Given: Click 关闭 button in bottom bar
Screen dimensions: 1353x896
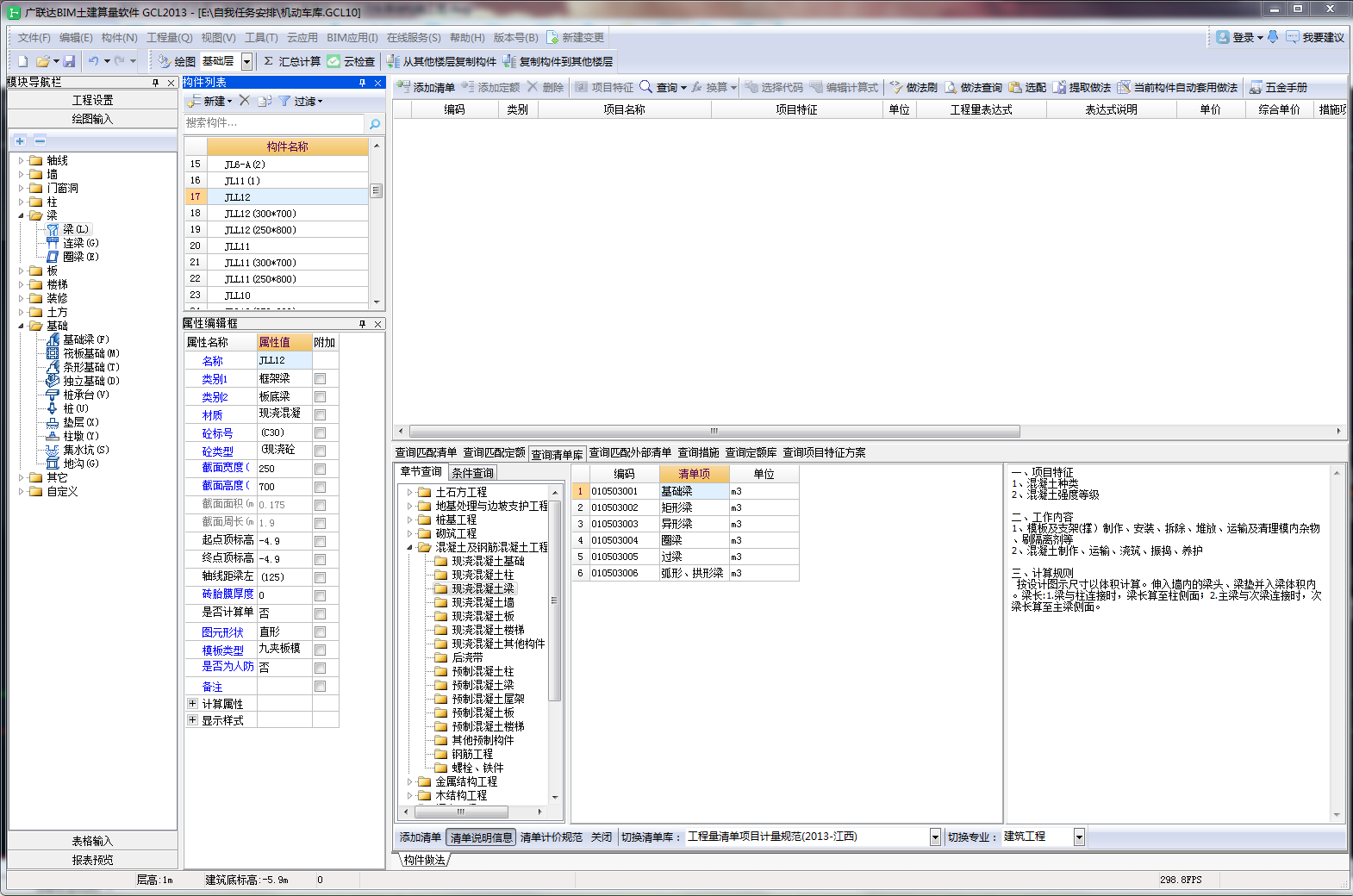Looking at the screenshot, I should click(602, 837).
